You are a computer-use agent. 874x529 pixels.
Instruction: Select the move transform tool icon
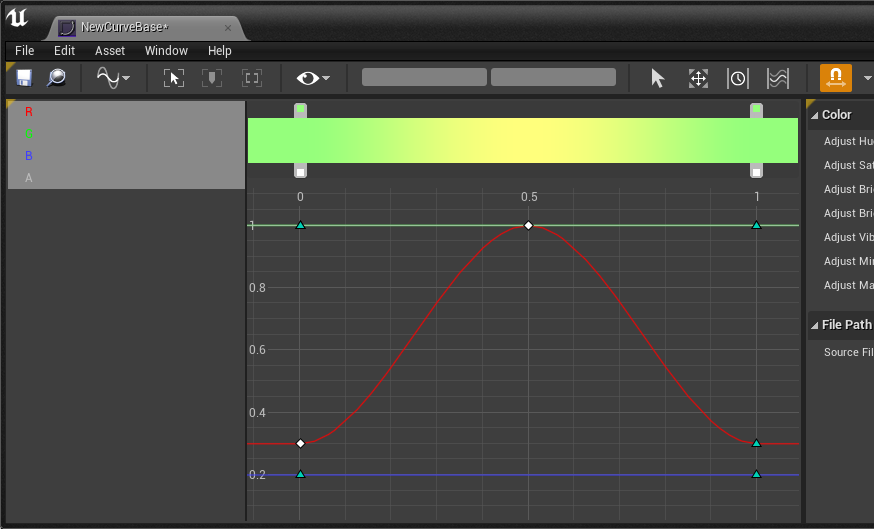pyautogui.click(x=698, y=78)
